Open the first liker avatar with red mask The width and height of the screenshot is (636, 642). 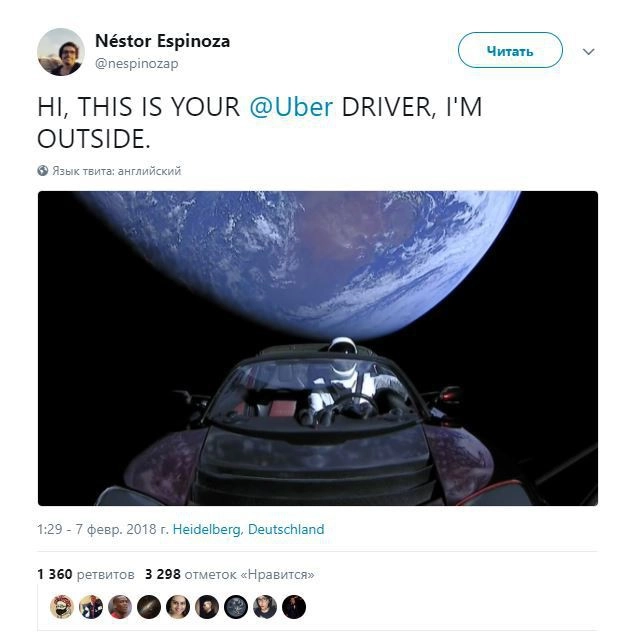(x=62, y=606)
